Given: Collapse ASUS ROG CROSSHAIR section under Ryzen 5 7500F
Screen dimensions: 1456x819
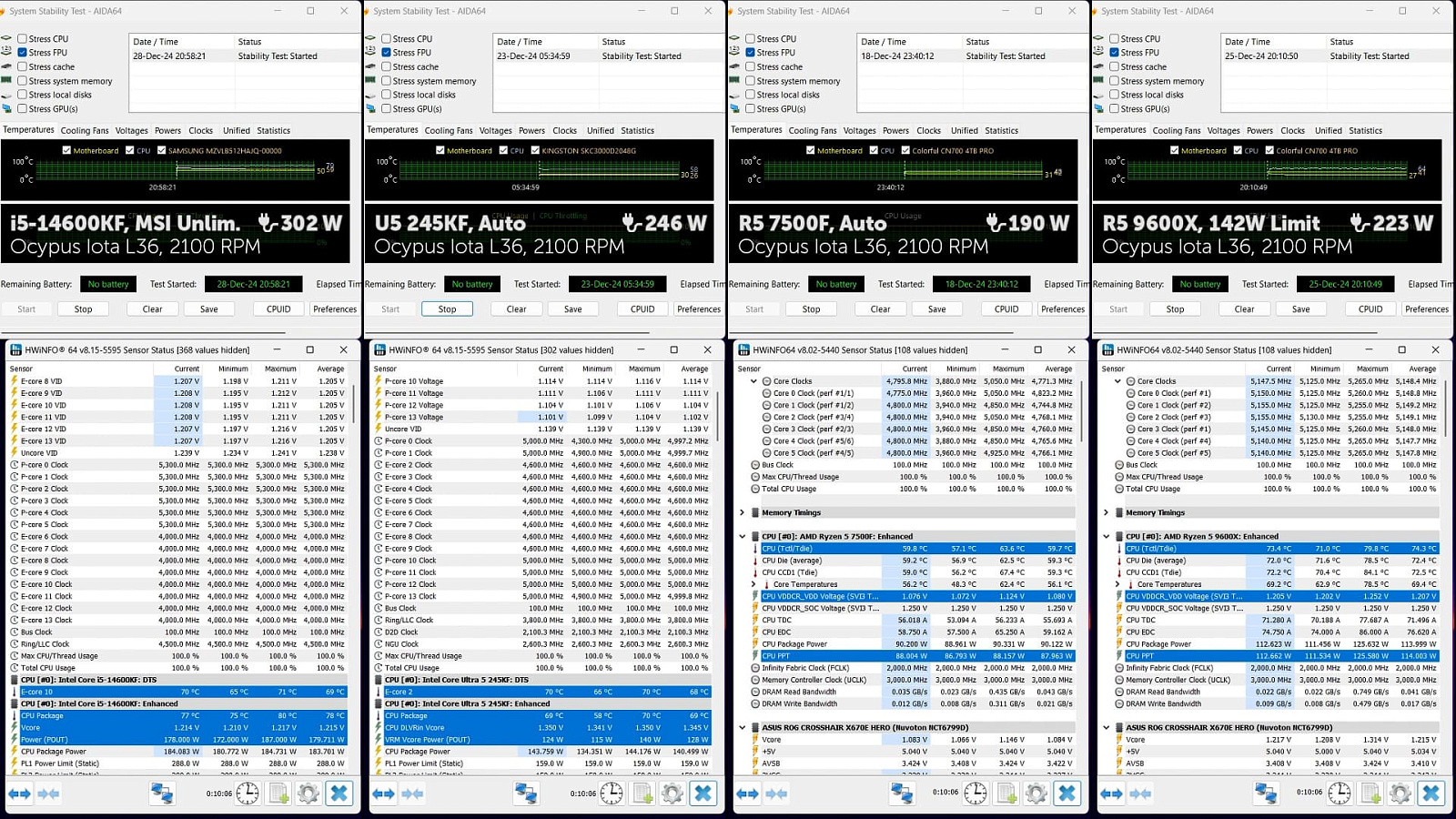Looking at the screenshot, I should [x=743, y=728].
